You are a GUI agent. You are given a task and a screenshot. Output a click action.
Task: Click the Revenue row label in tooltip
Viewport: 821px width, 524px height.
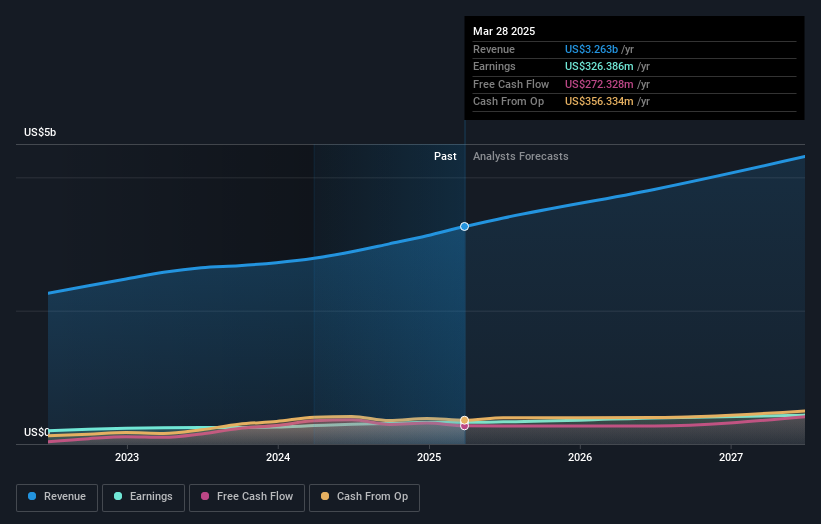(x=494, y=49)
